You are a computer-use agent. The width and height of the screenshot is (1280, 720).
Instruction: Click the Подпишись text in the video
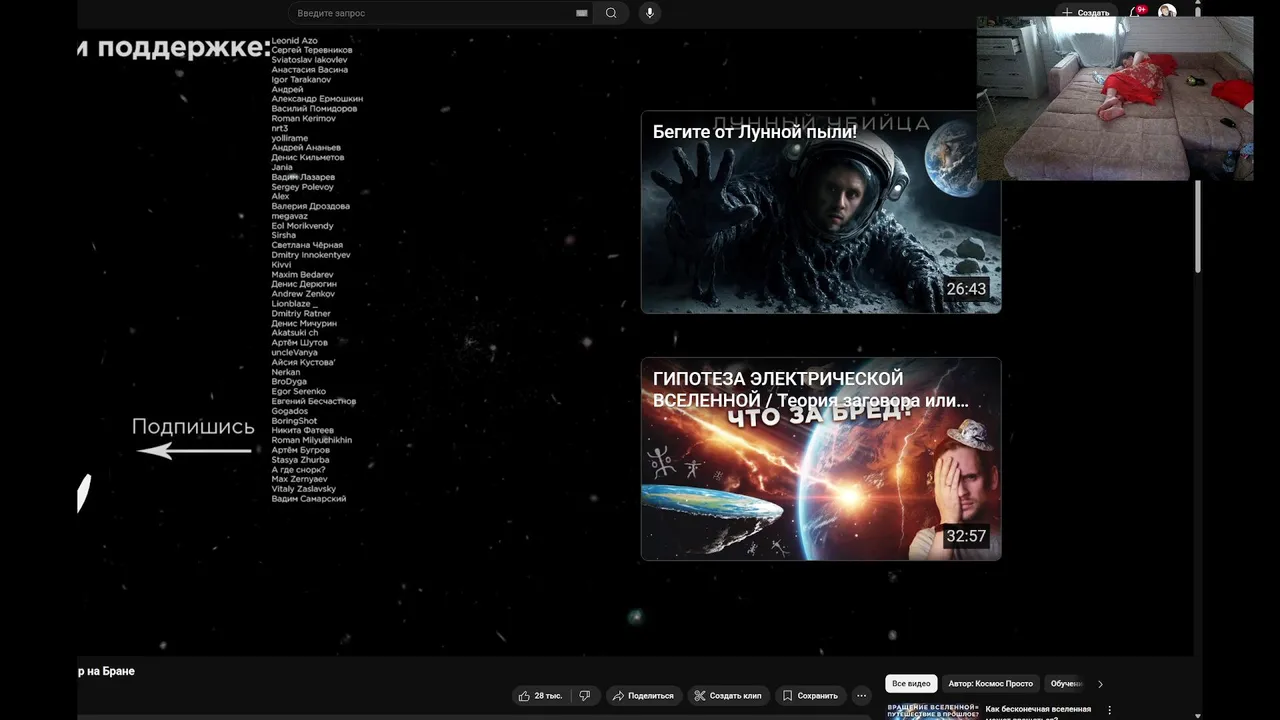pyautogui.click(x=193, y=427)
